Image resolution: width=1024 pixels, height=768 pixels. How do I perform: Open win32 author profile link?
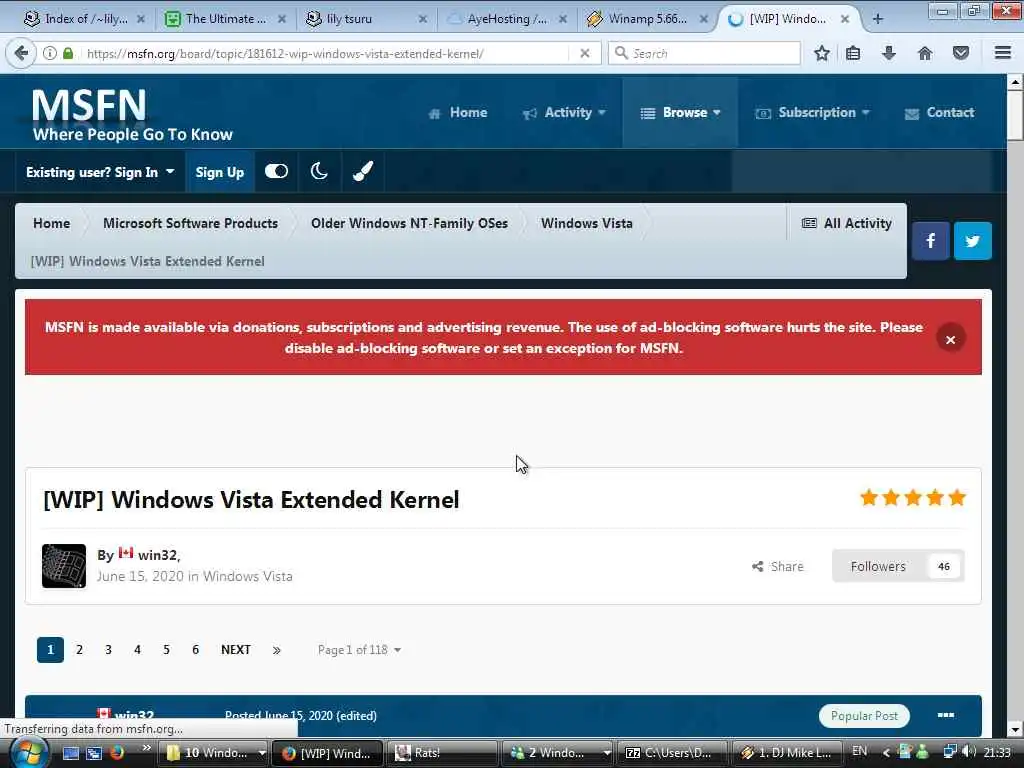[157, 555]
